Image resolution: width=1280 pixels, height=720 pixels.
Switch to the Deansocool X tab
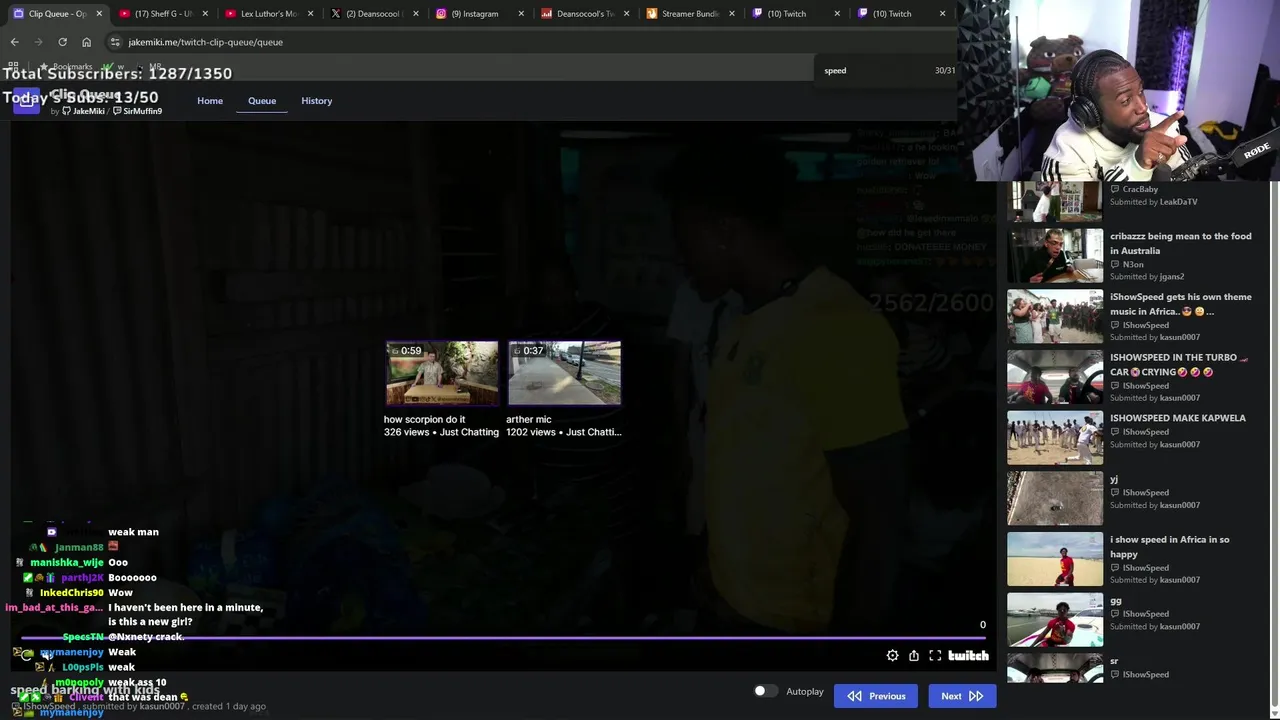372,14
